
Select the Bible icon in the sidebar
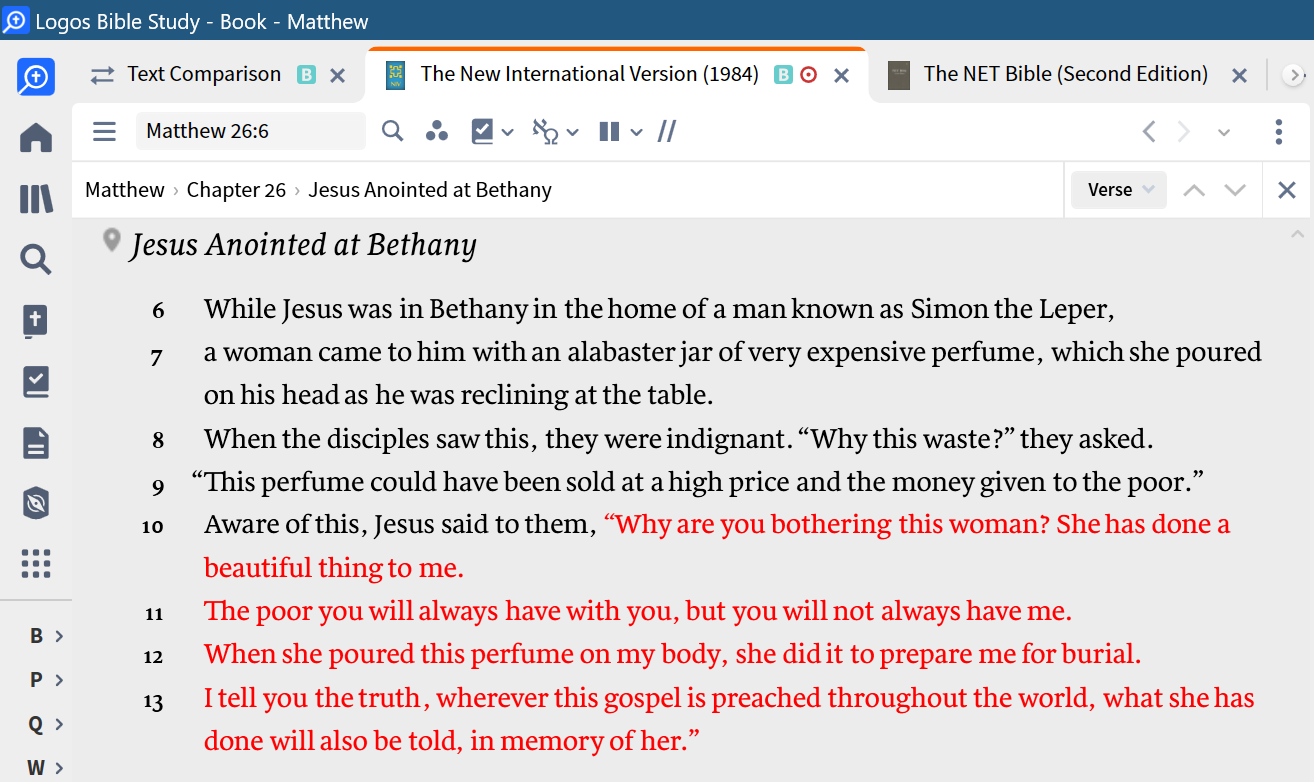pos(36,320)
